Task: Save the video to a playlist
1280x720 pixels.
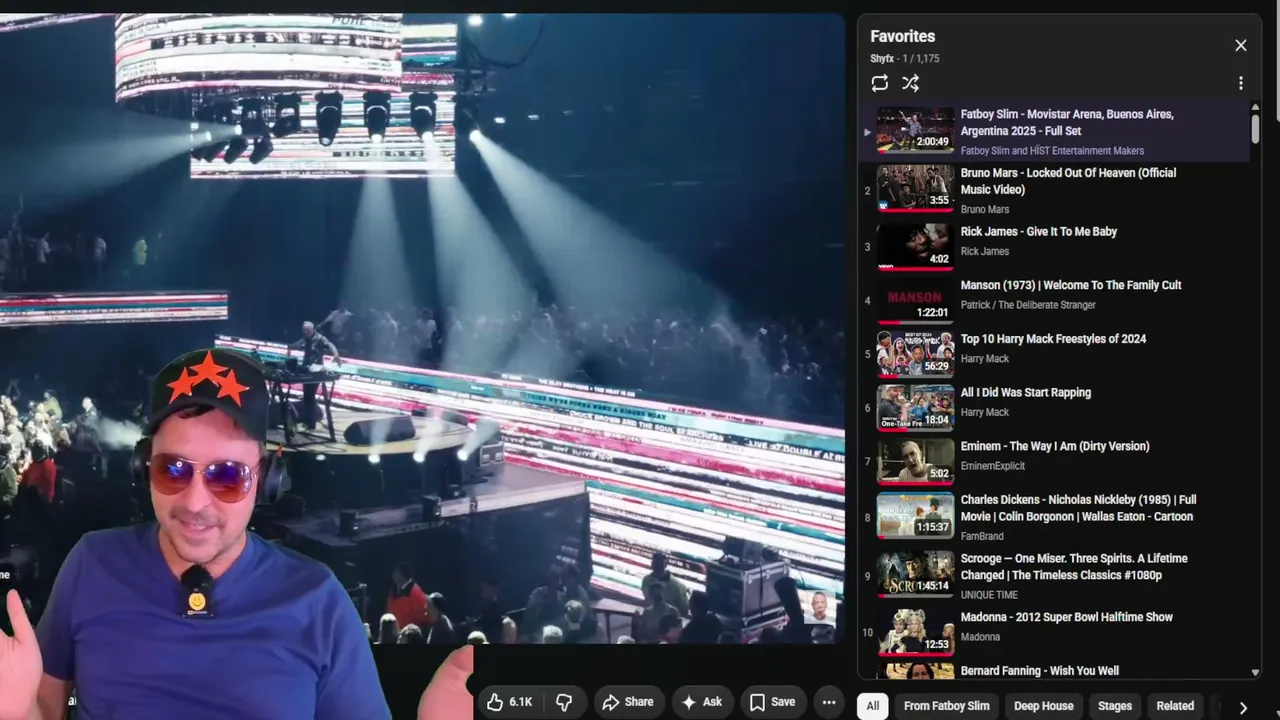Action: pos(772,702)
